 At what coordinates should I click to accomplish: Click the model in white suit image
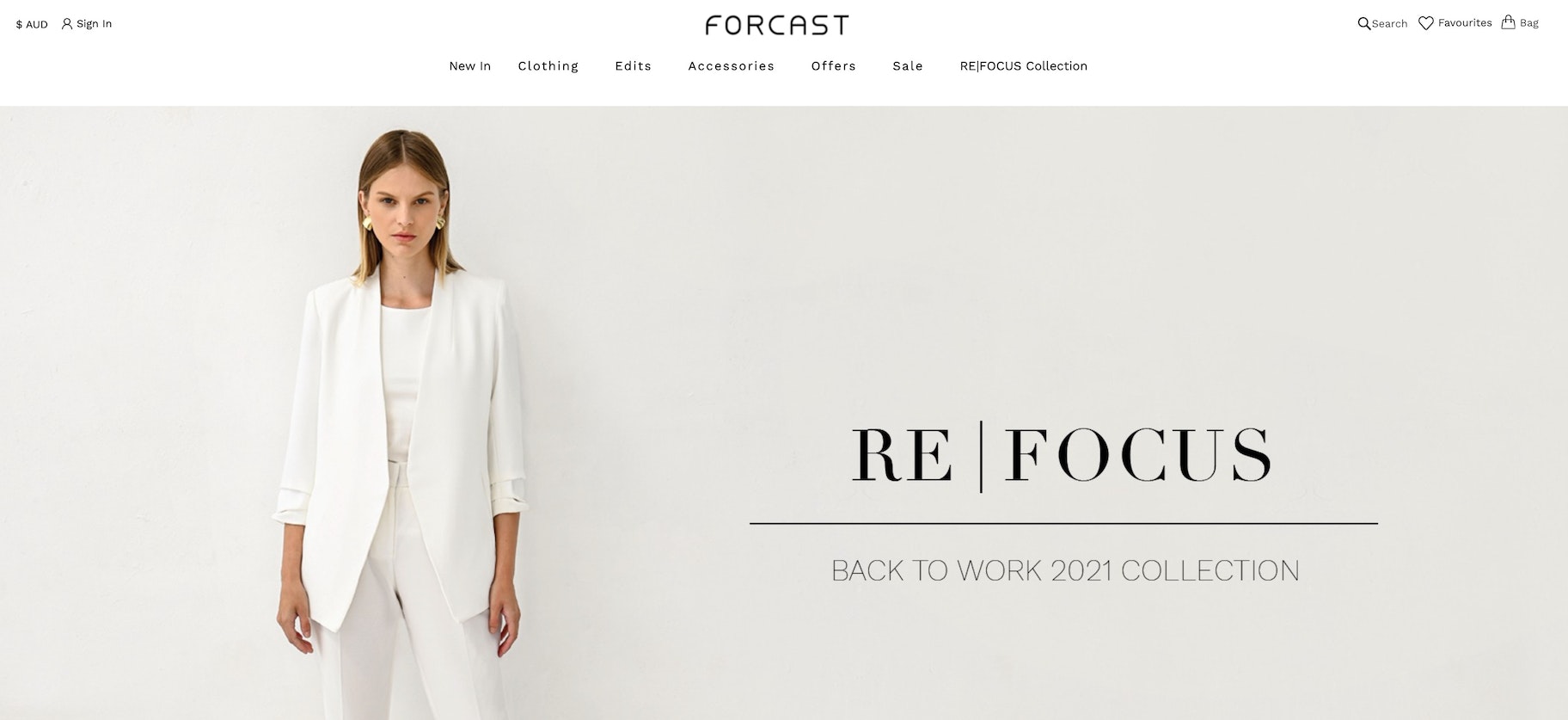coord(401,423)
